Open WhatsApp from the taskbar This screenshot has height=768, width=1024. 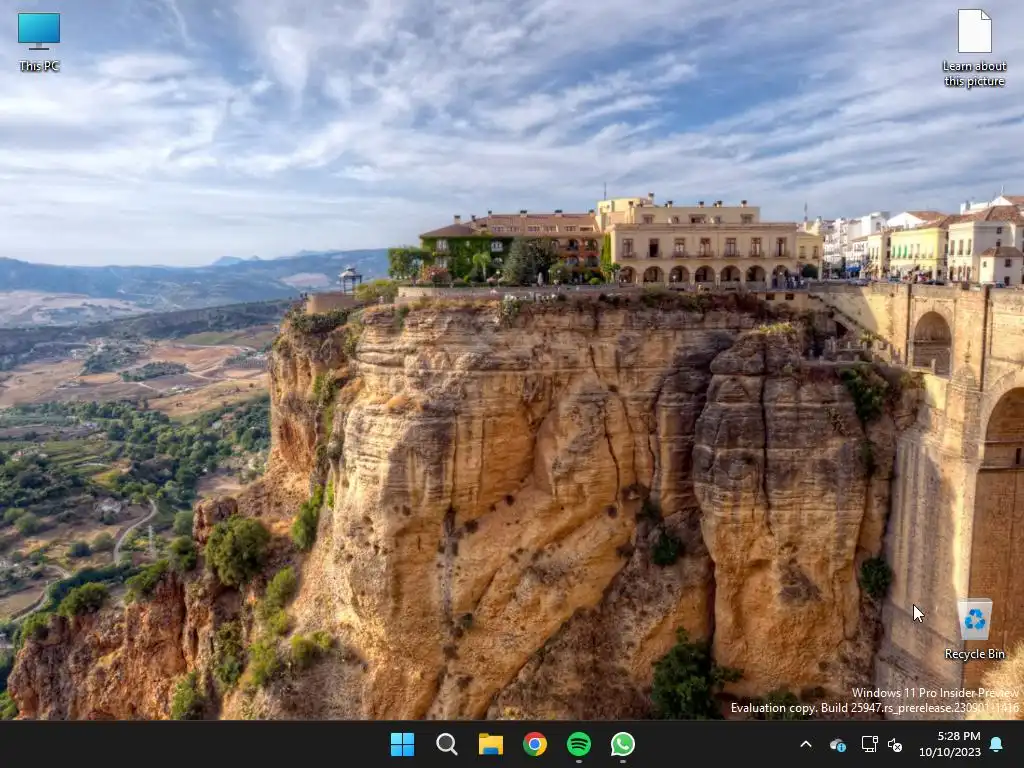[623, 744]
